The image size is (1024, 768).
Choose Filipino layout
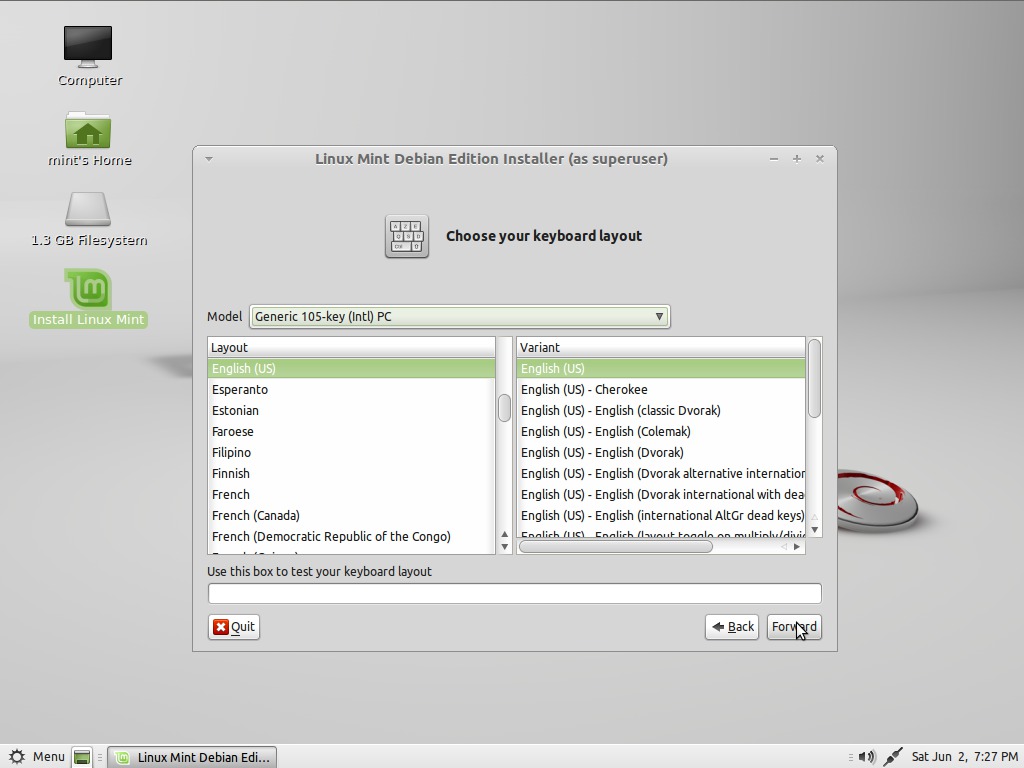pyautogui.click(x=351, y=452)
